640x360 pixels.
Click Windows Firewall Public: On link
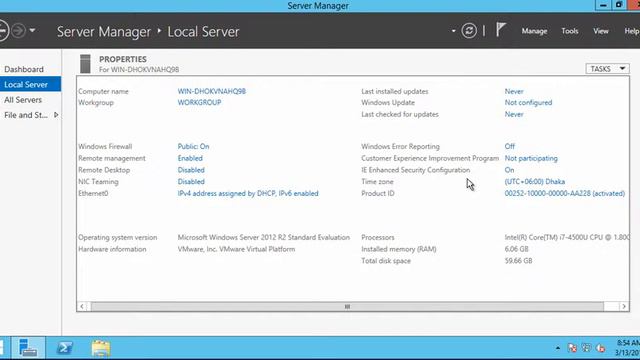193,146
